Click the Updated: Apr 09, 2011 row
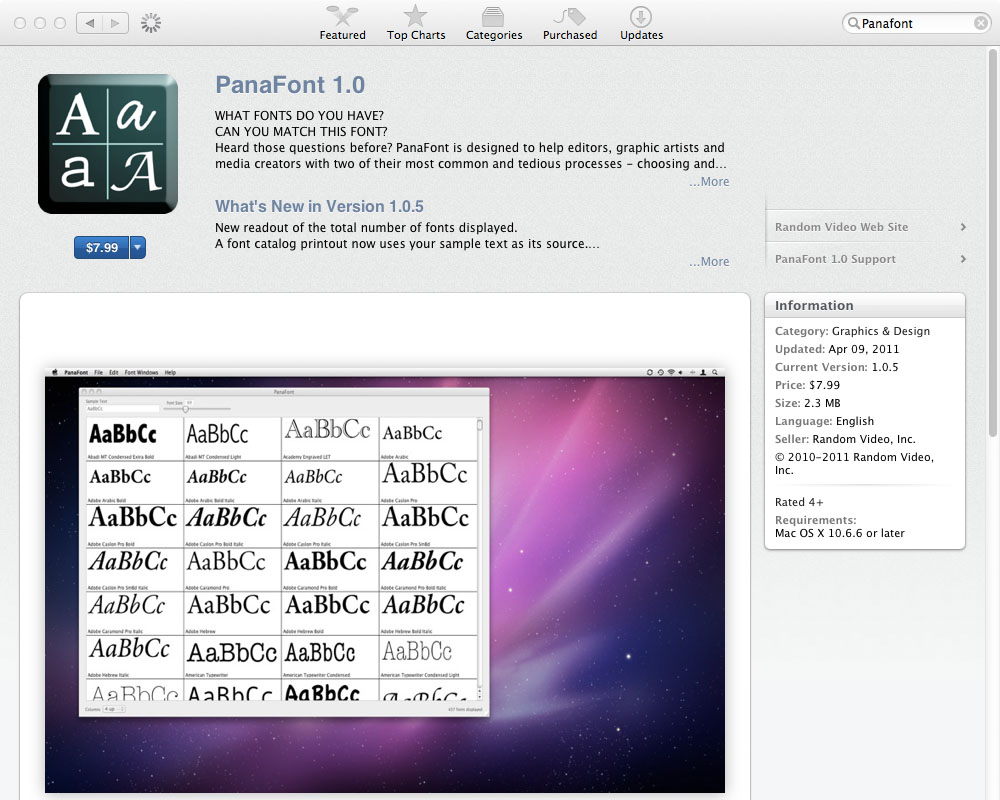 click(837, 349)
